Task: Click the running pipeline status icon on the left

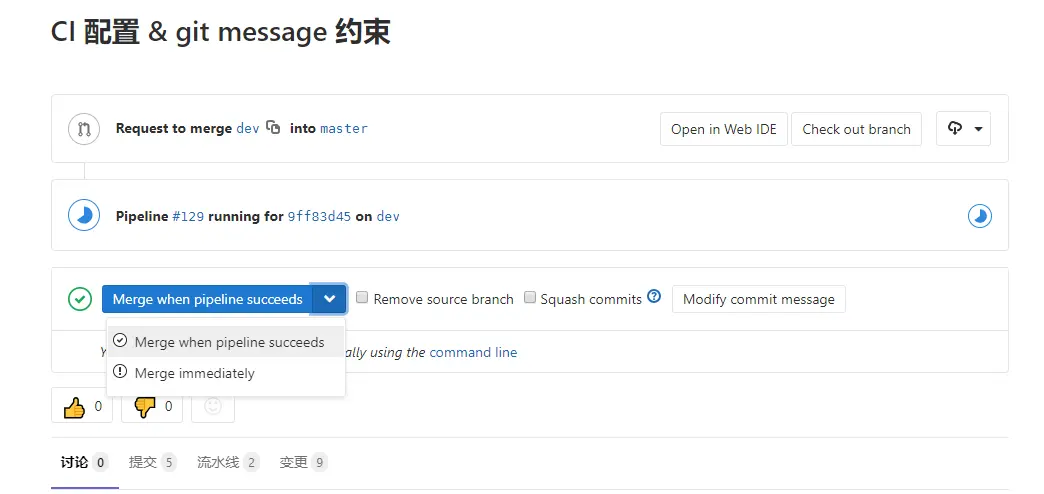Action: coord(84,215)
